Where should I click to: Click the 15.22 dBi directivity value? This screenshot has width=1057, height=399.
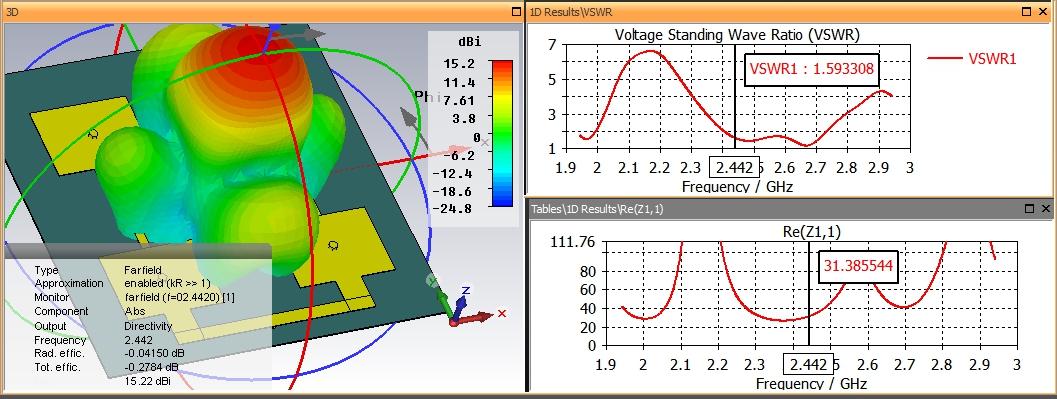148,381
